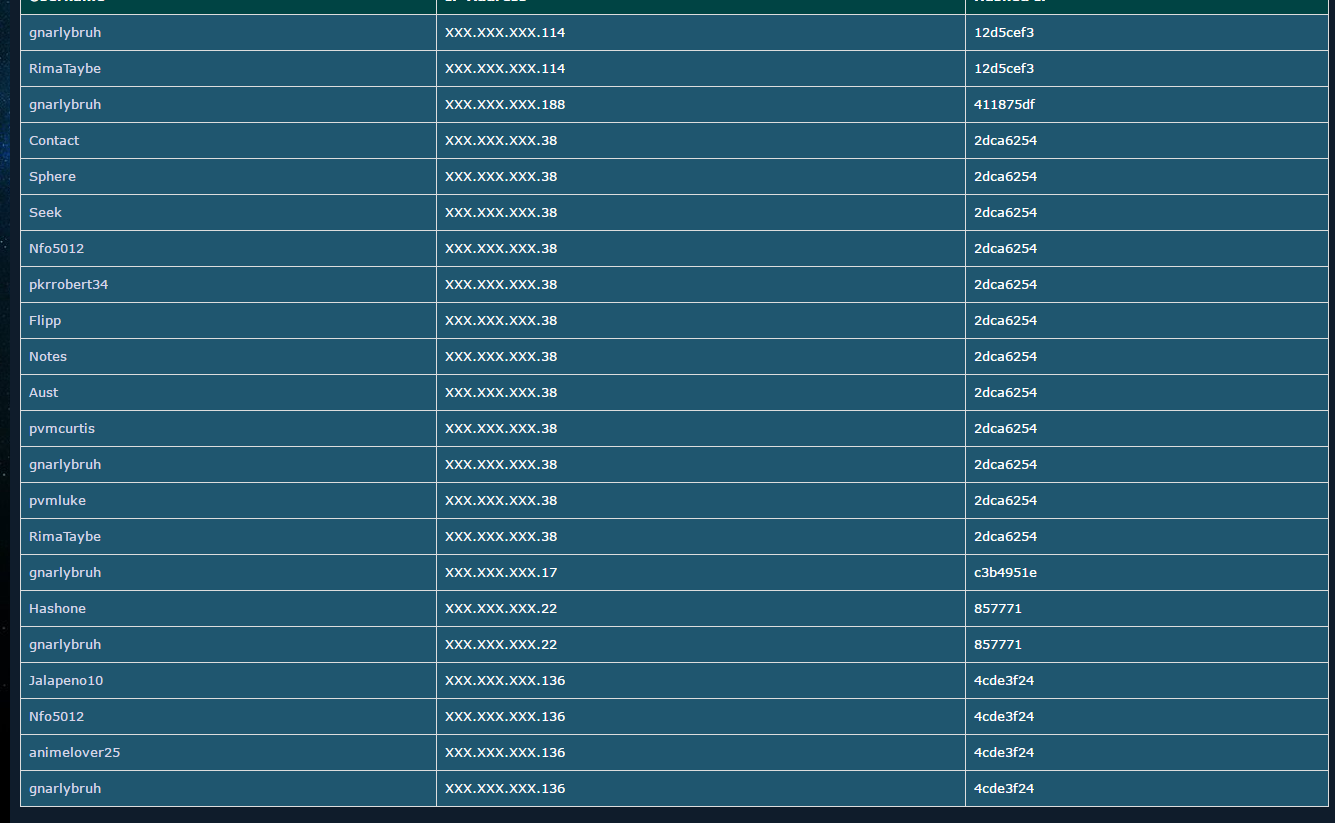Click the hashed IP in the Jalapeno10 row

pyautogui.click(x=1004, y=681)
